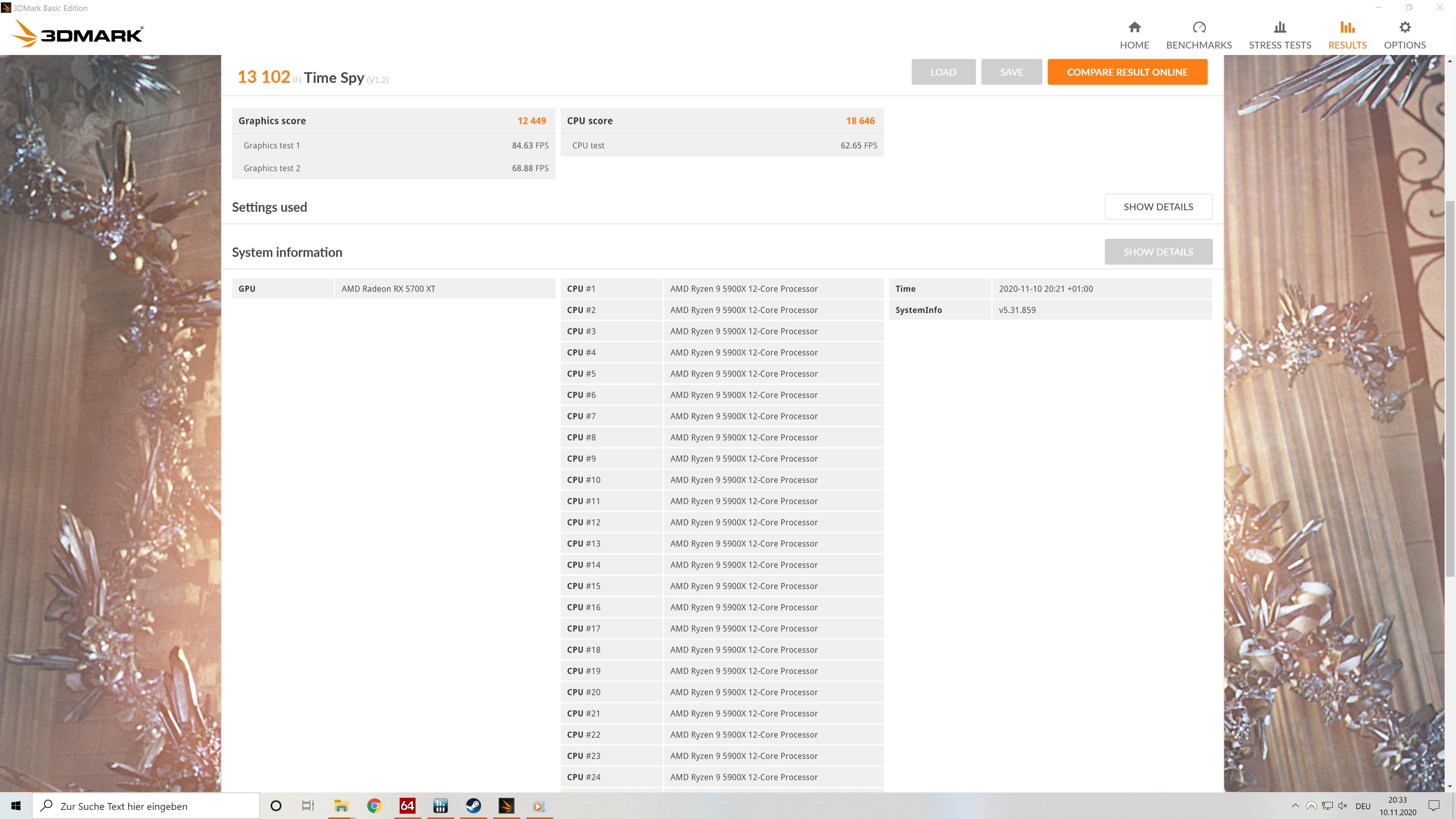The width and height of the screenshot is (1456, 819).
Task: Go to Benchmarks gauge icon
Action: (x=1198, y=28)
